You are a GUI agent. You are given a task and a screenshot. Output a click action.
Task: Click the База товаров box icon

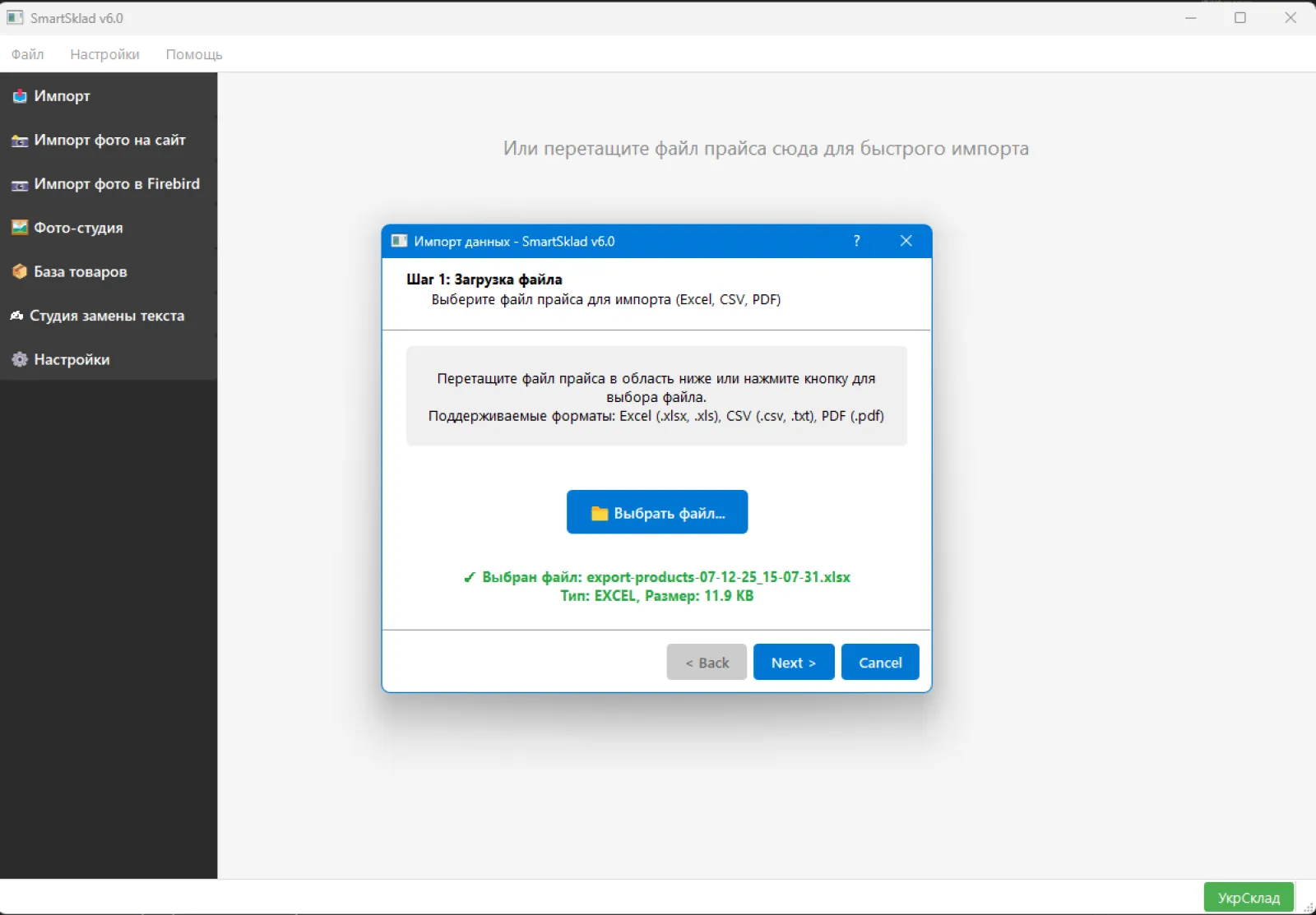(20, 272)
